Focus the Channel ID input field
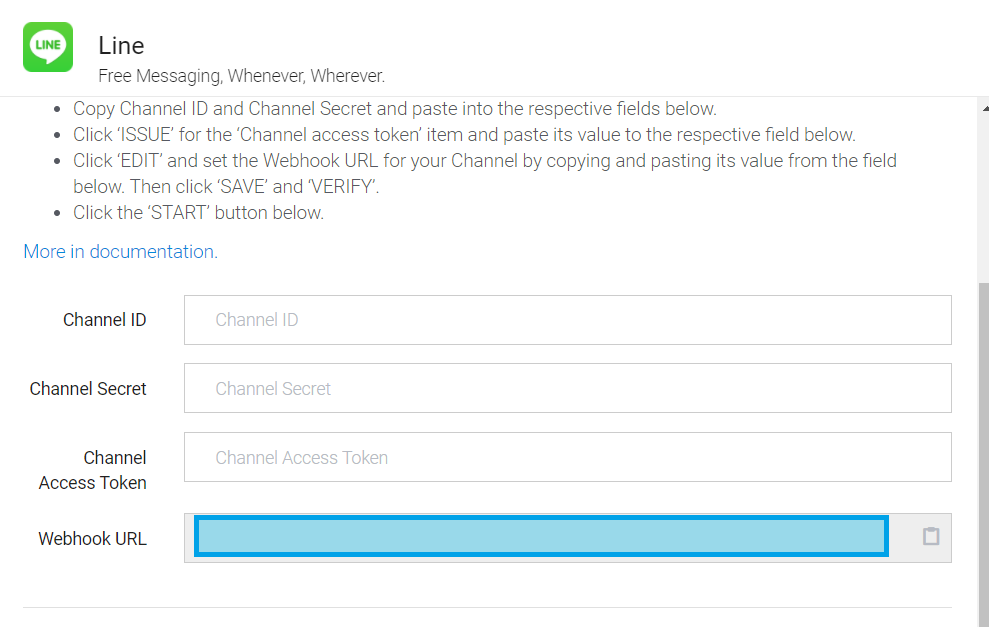 (x=567, y=320)
